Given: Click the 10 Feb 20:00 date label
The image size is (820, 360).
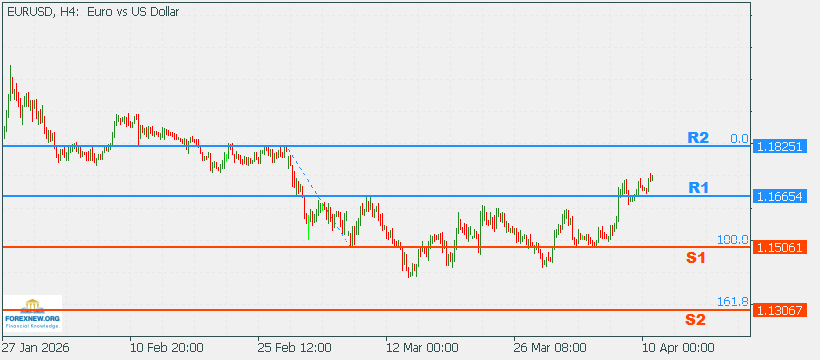Looking at the screenshot, I should click(x=167, y=348).
